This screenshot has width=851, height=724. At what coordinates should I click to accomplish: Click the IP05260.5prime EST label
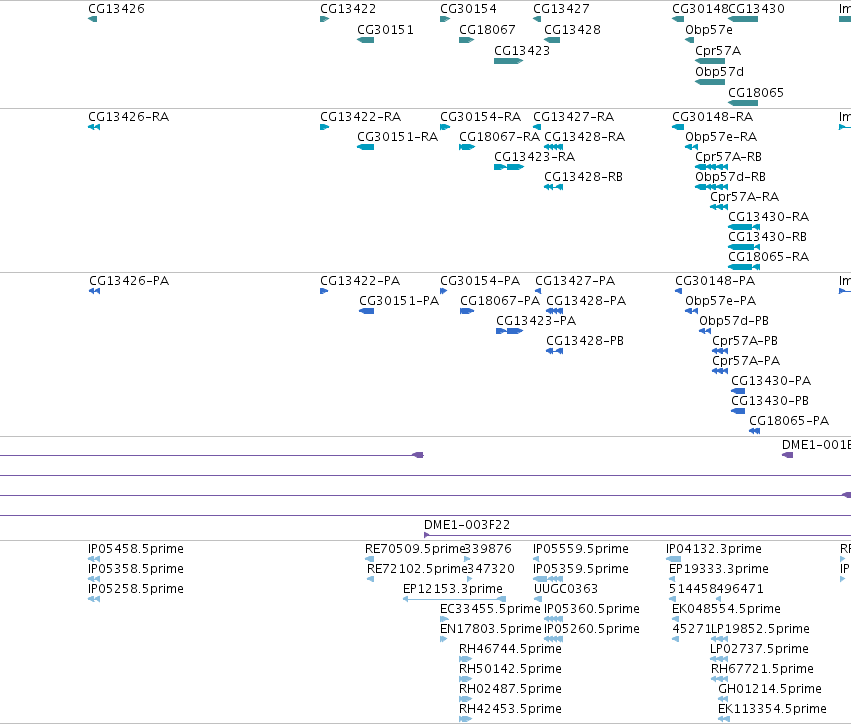tap(592, 629)
